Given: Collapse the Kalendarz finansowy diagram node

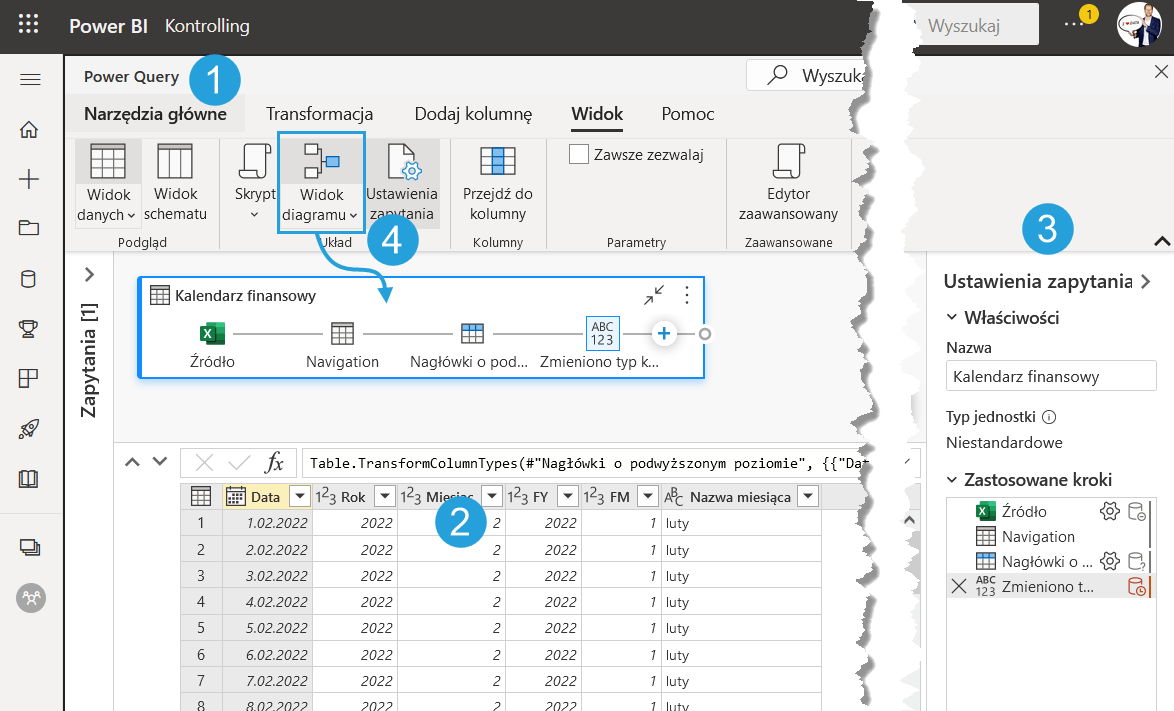Looking at the screenshot, I should coord(654,295).
